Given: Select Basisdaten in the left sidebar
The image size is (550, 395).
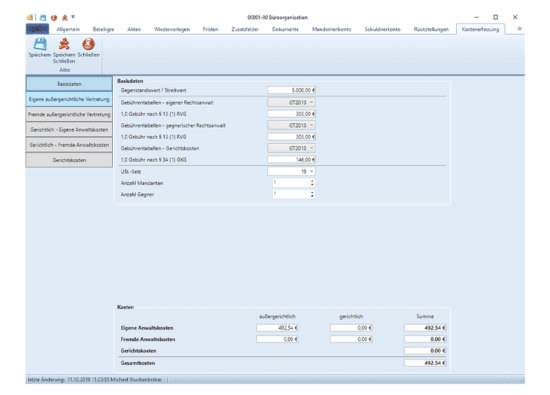Looking at the screenshot, I should (69, 84).
